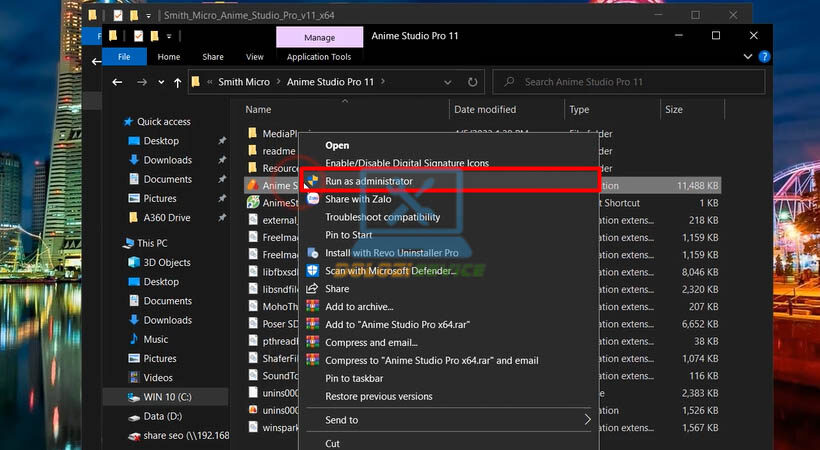
Task: Click the Search Anime Studio Pro 11 field
Action: point(629,82)
